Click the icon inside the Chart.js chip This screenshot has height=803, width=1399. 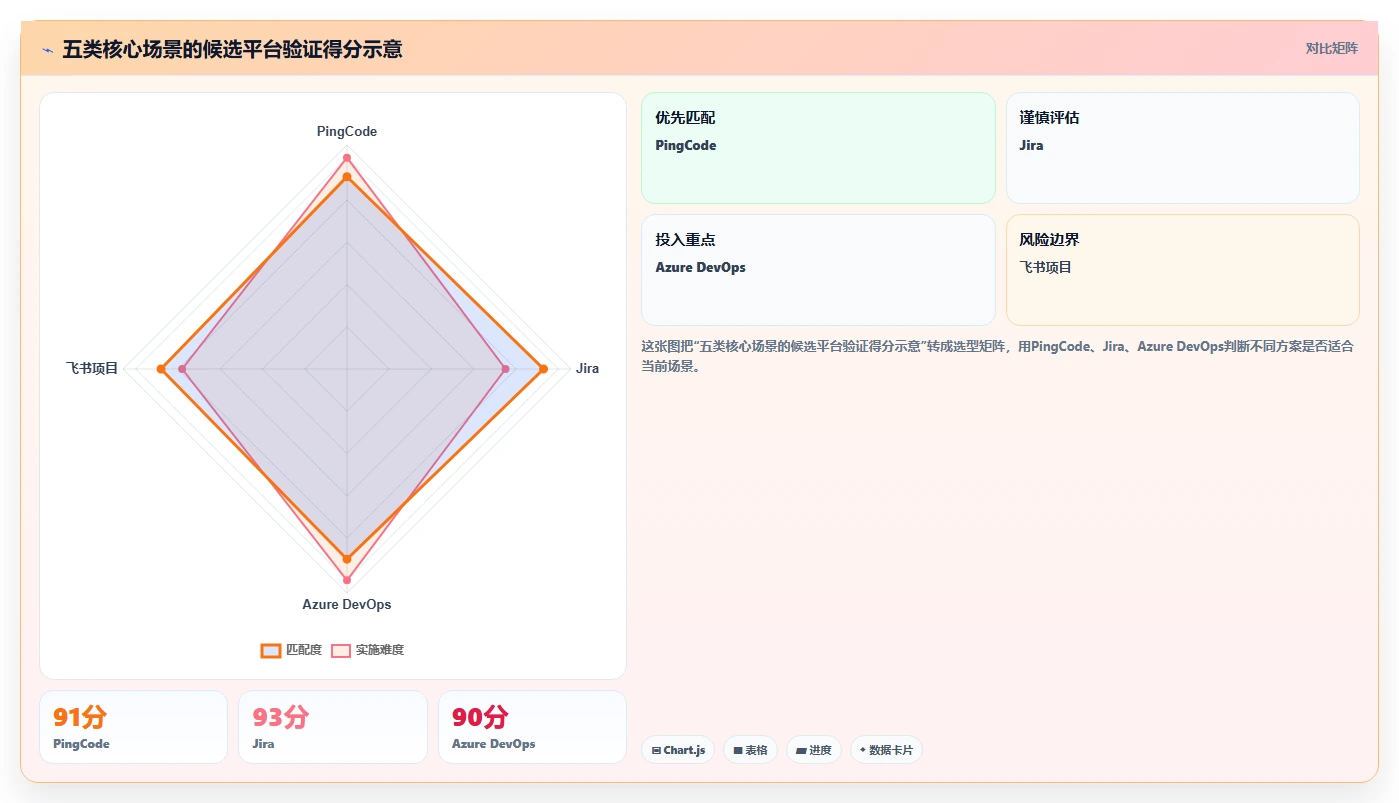point(656,750)
